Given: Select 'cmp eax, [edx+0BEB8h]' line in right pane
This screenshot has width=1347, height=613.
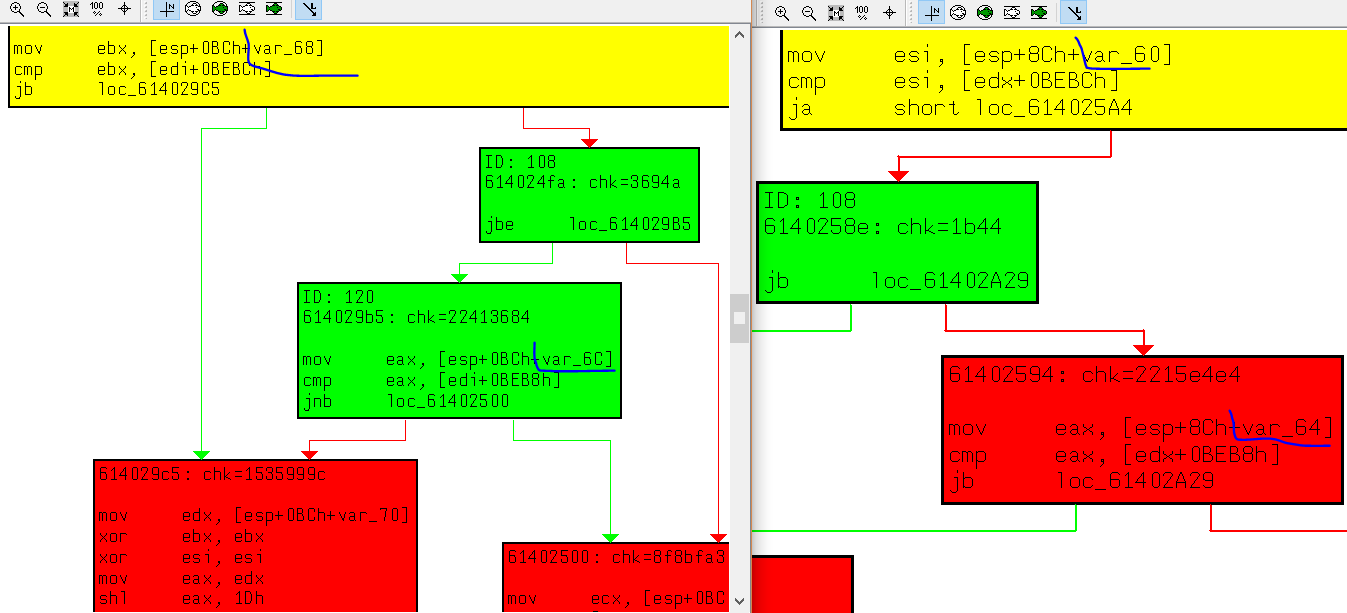Looking at the screenshot, I should (x=1115, y=456).
